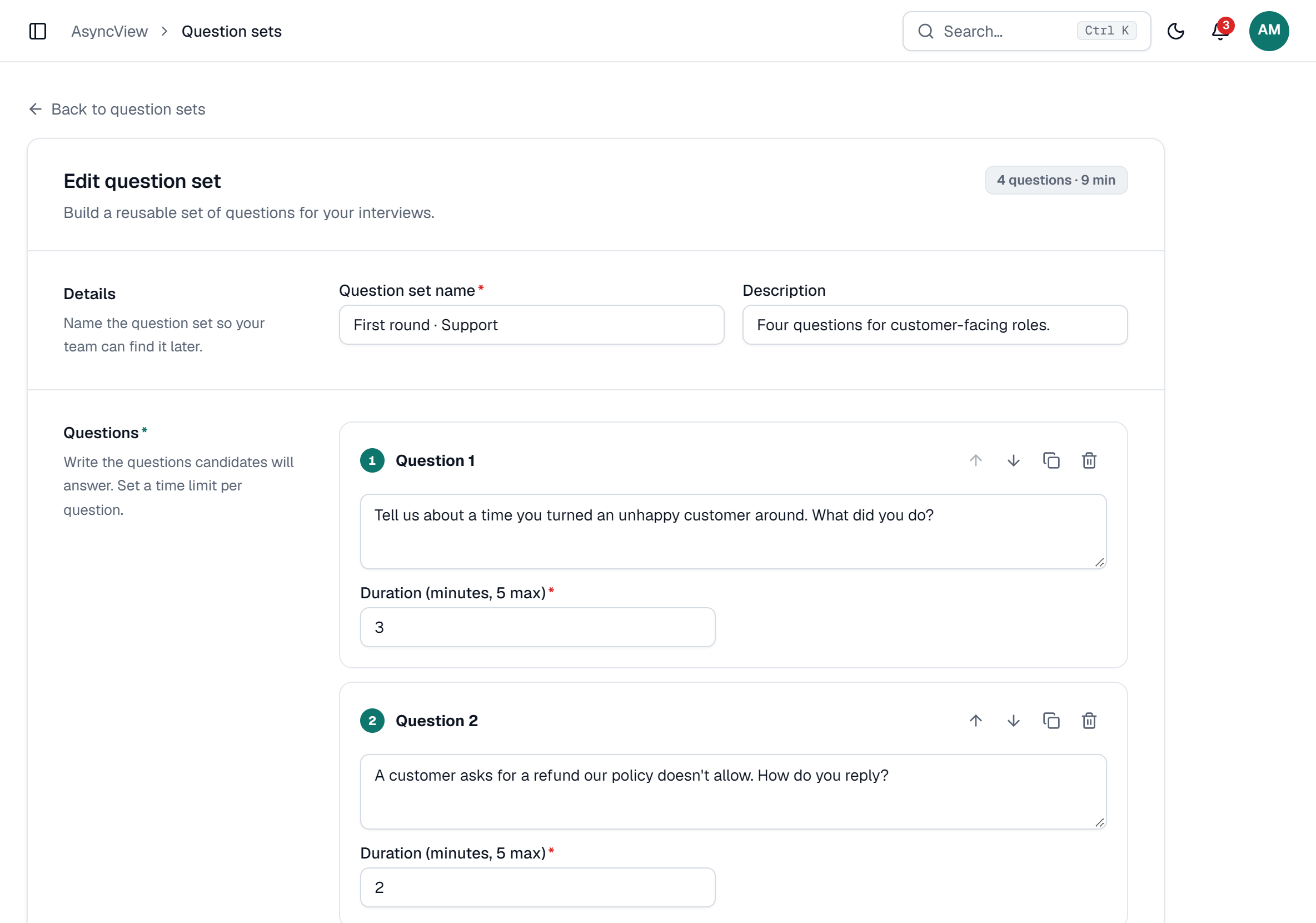Duplicate Question 2

pos(1051,721)
